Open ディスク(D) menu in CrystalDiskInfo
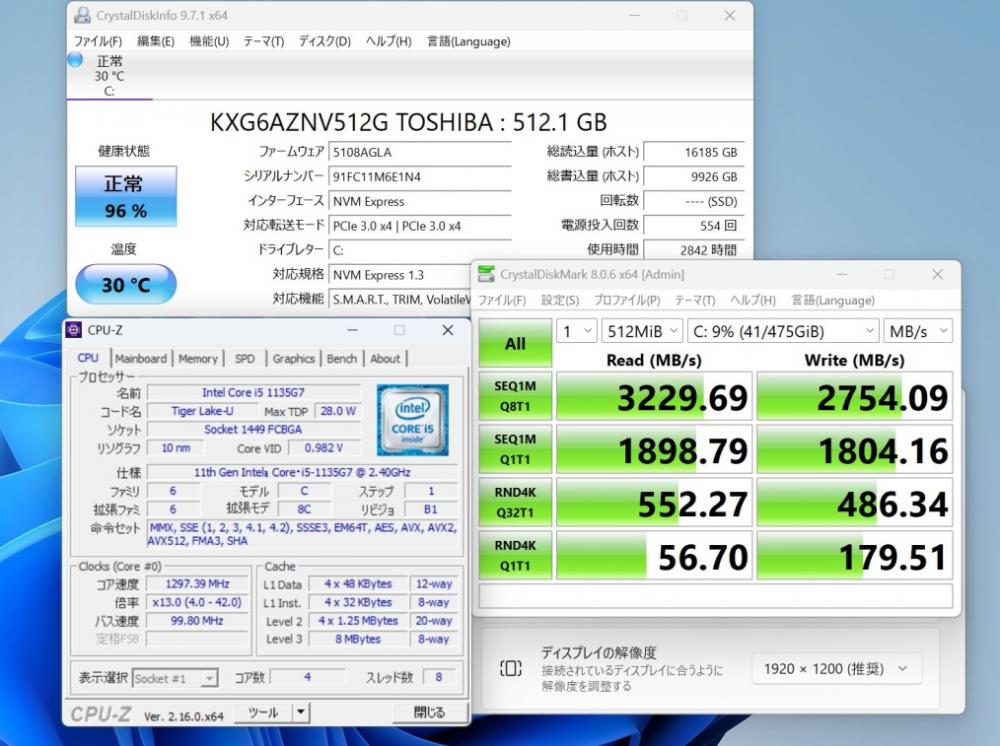This screenshot has width=1000, height=746. click(x=325, y=41)
